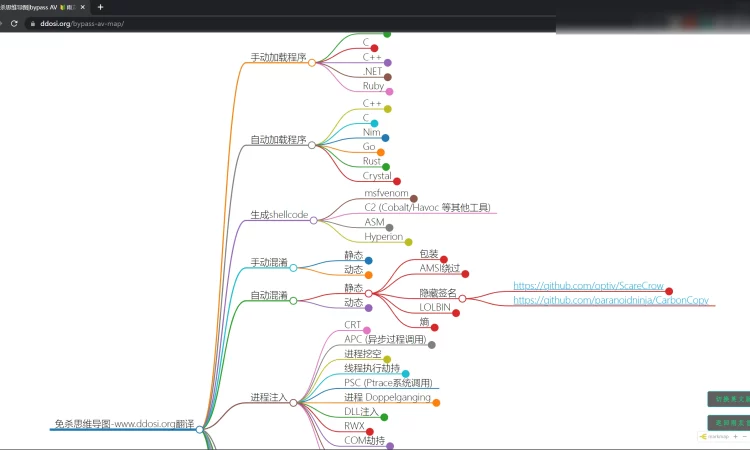Expand the pink dot next to Ruby
Image resolution: width=750 pixels, height=450 pixels.
click(389, 92)
